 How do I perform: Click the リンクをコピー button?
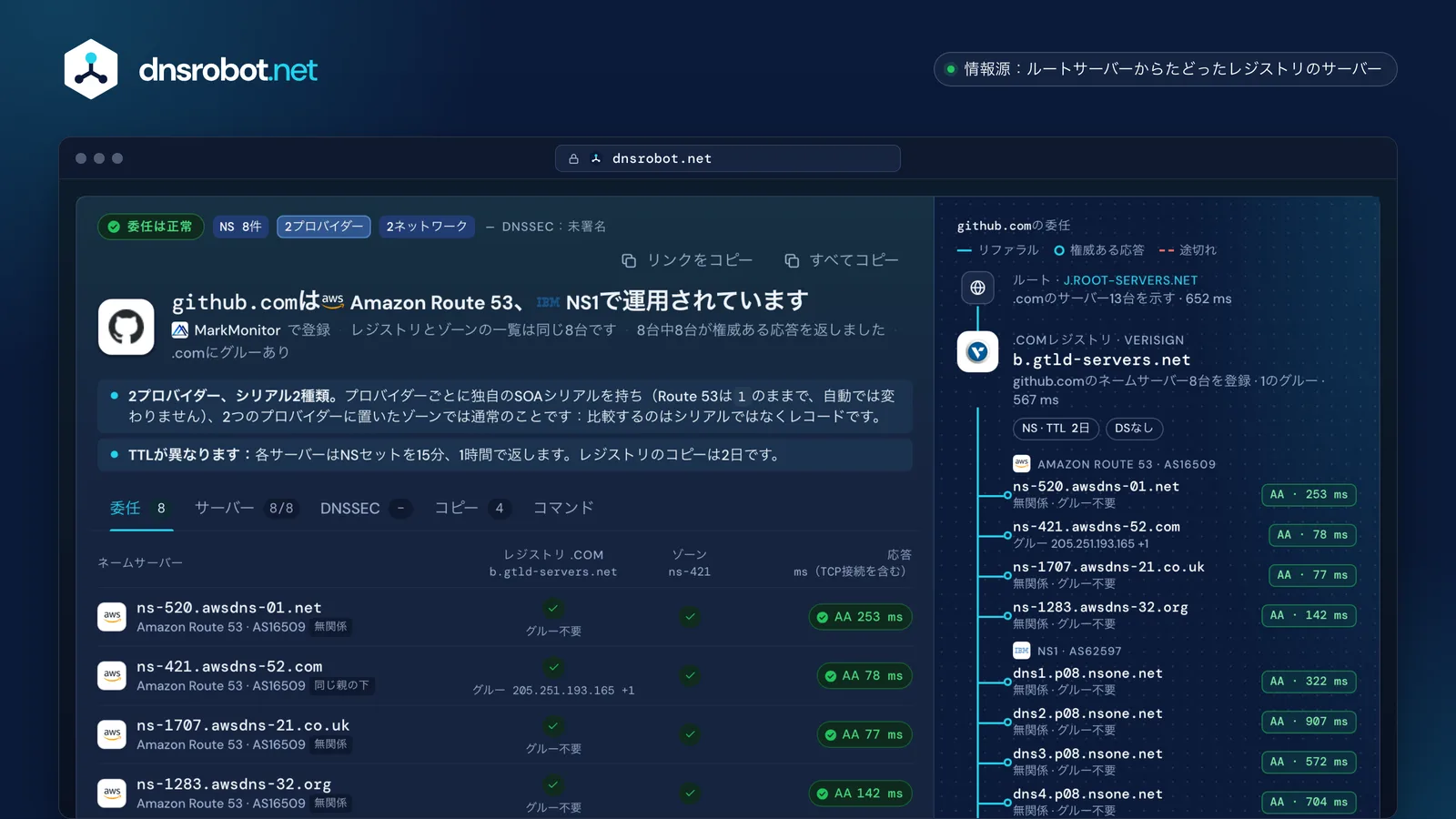[x=687, y=260]
